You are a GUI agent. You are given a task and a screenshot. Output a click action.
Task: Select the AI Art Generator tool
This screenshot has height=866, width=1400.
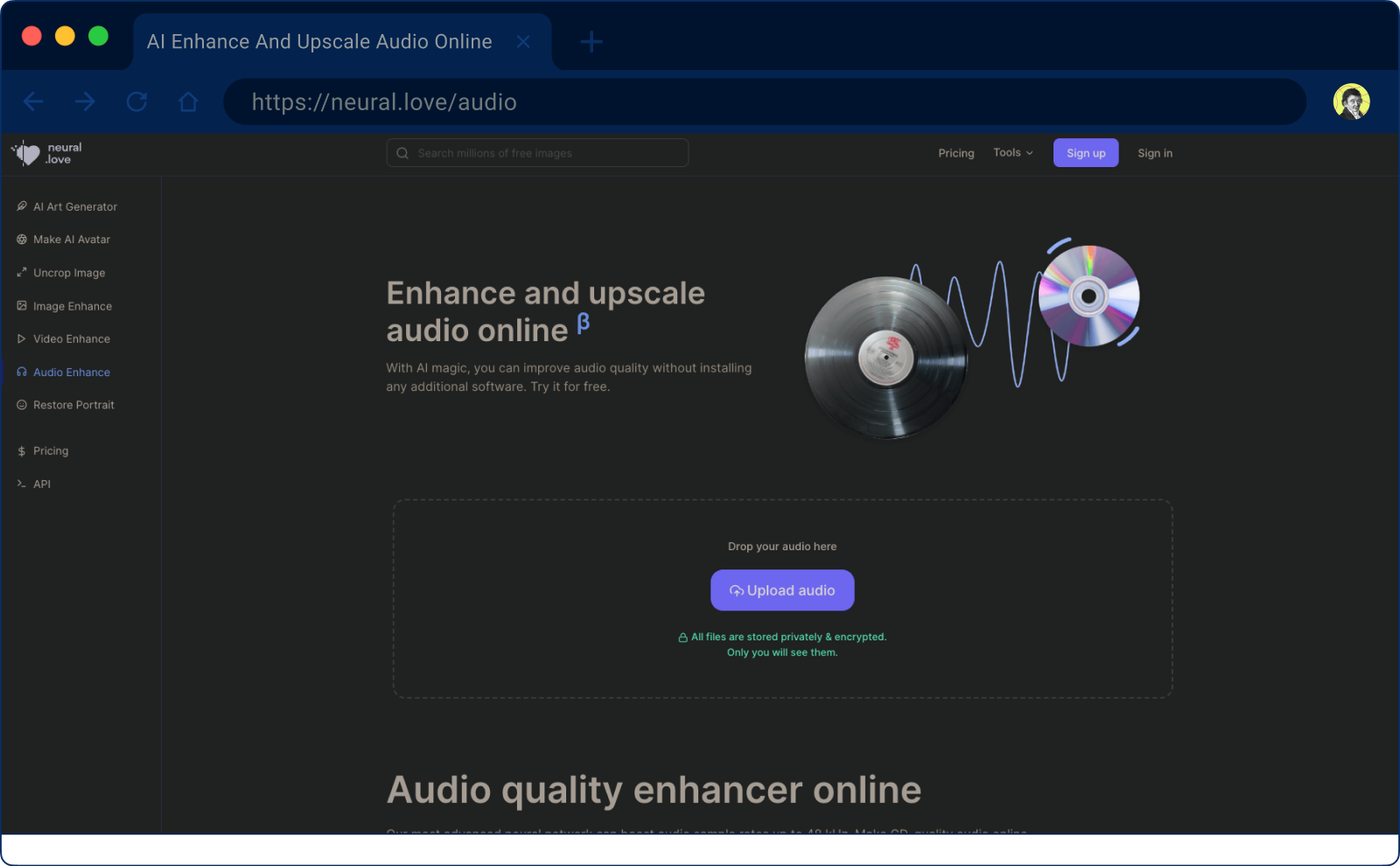pos(74,206)
